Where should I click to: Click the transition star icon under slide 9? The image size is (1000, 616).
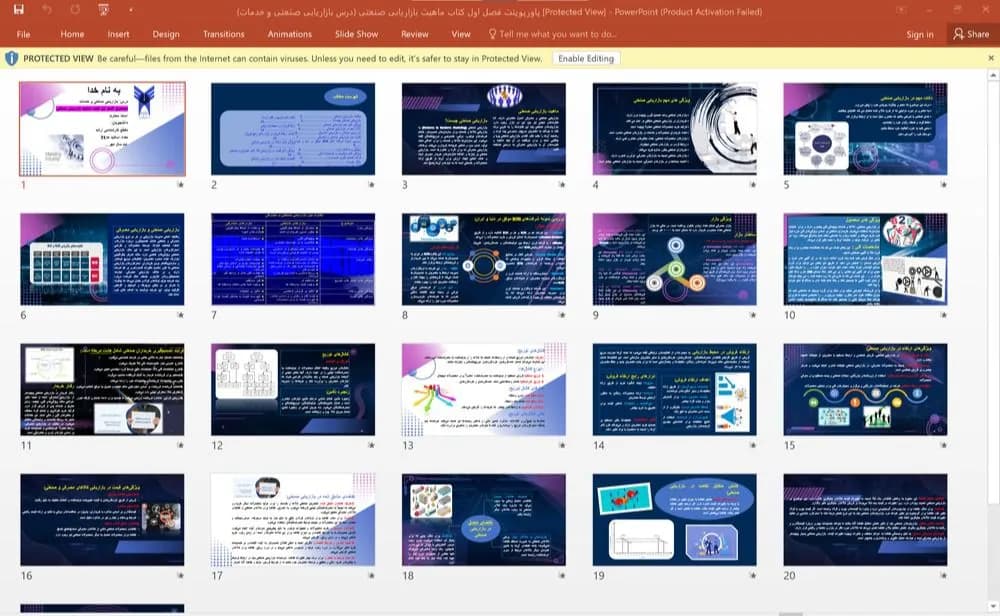point(753,315)
